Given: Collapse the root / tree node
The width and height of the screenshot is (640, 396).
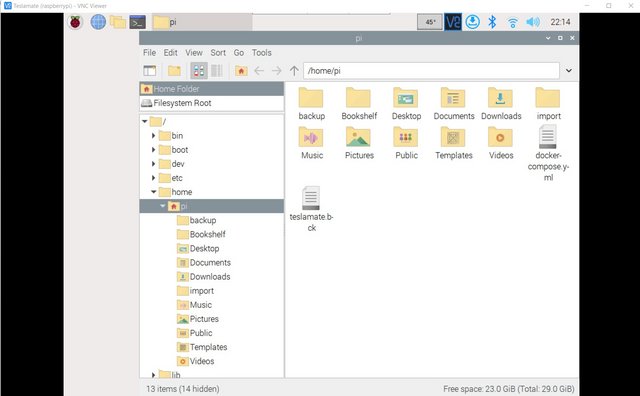Looking at the screenshot, I should coord(144,121).
